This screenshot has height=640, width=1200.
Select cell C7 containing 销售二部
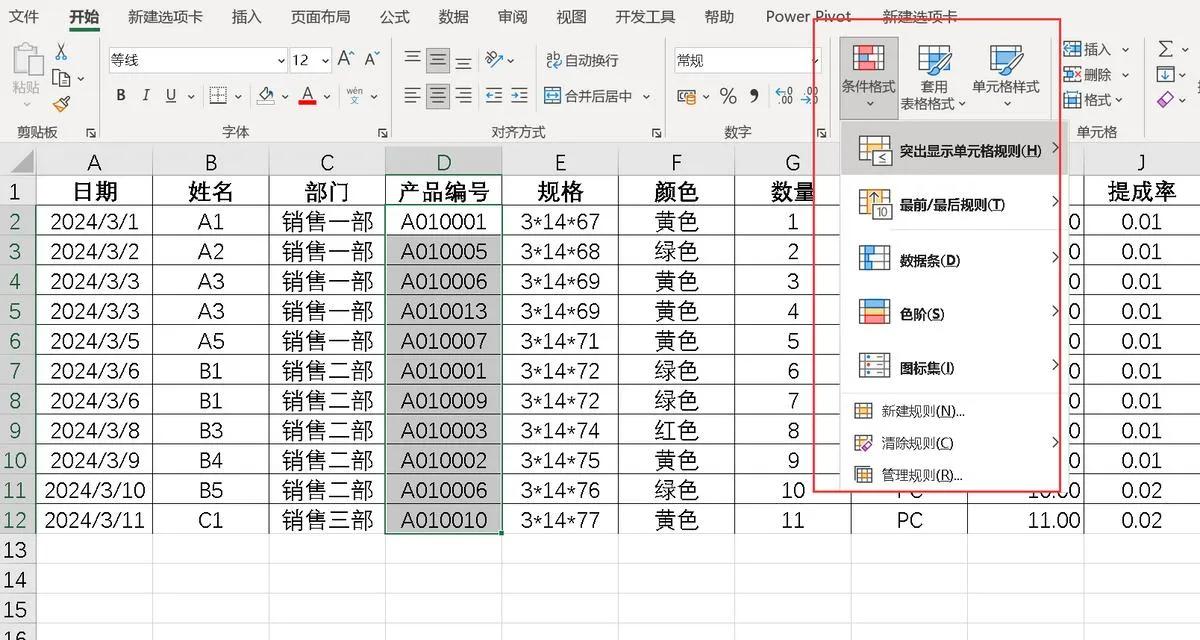pos(327,371)
